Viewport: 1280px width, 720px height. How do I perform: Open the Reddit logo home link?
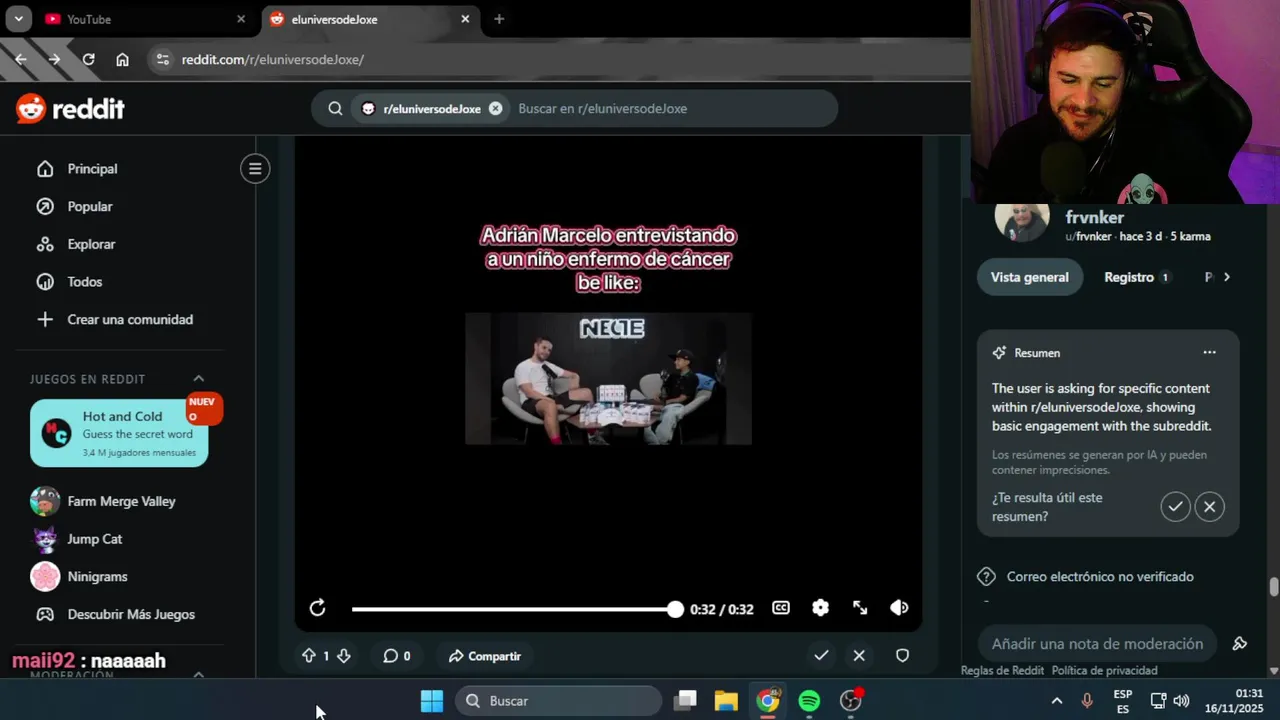[x=70, y=108]
